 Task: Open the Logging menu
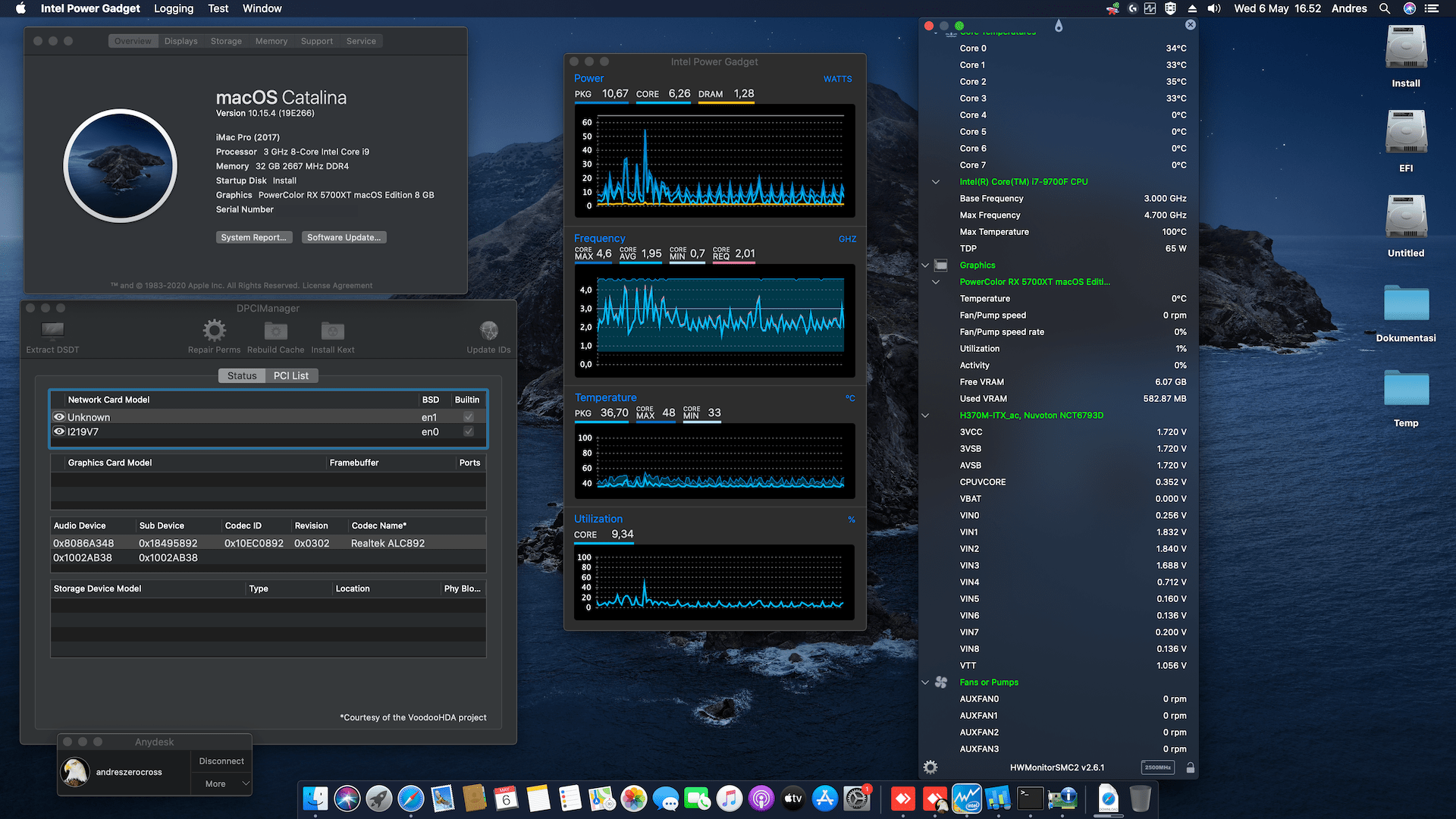click(x=173, y=8)
